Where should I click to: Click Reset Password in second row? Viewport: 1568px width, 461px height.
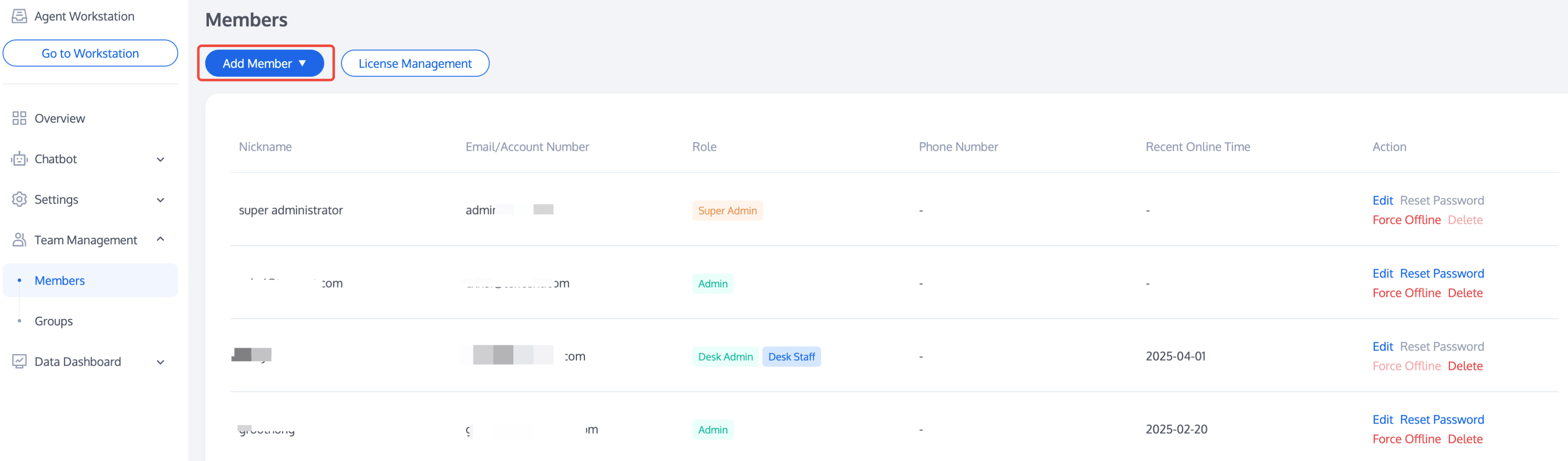tap(1441, 273)
